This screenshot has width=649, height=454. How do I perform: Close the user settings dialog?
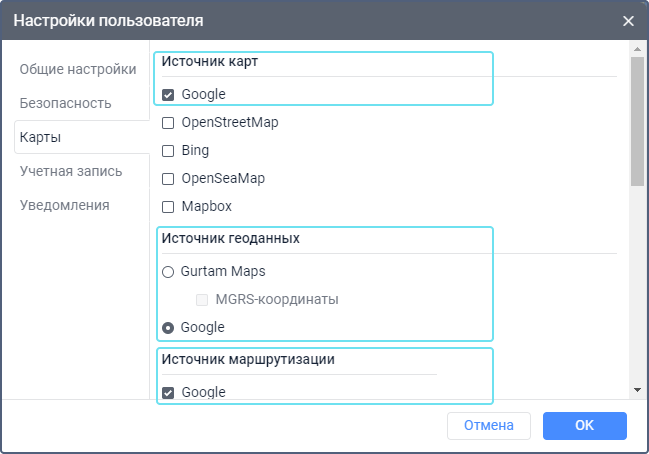[628, 20]
